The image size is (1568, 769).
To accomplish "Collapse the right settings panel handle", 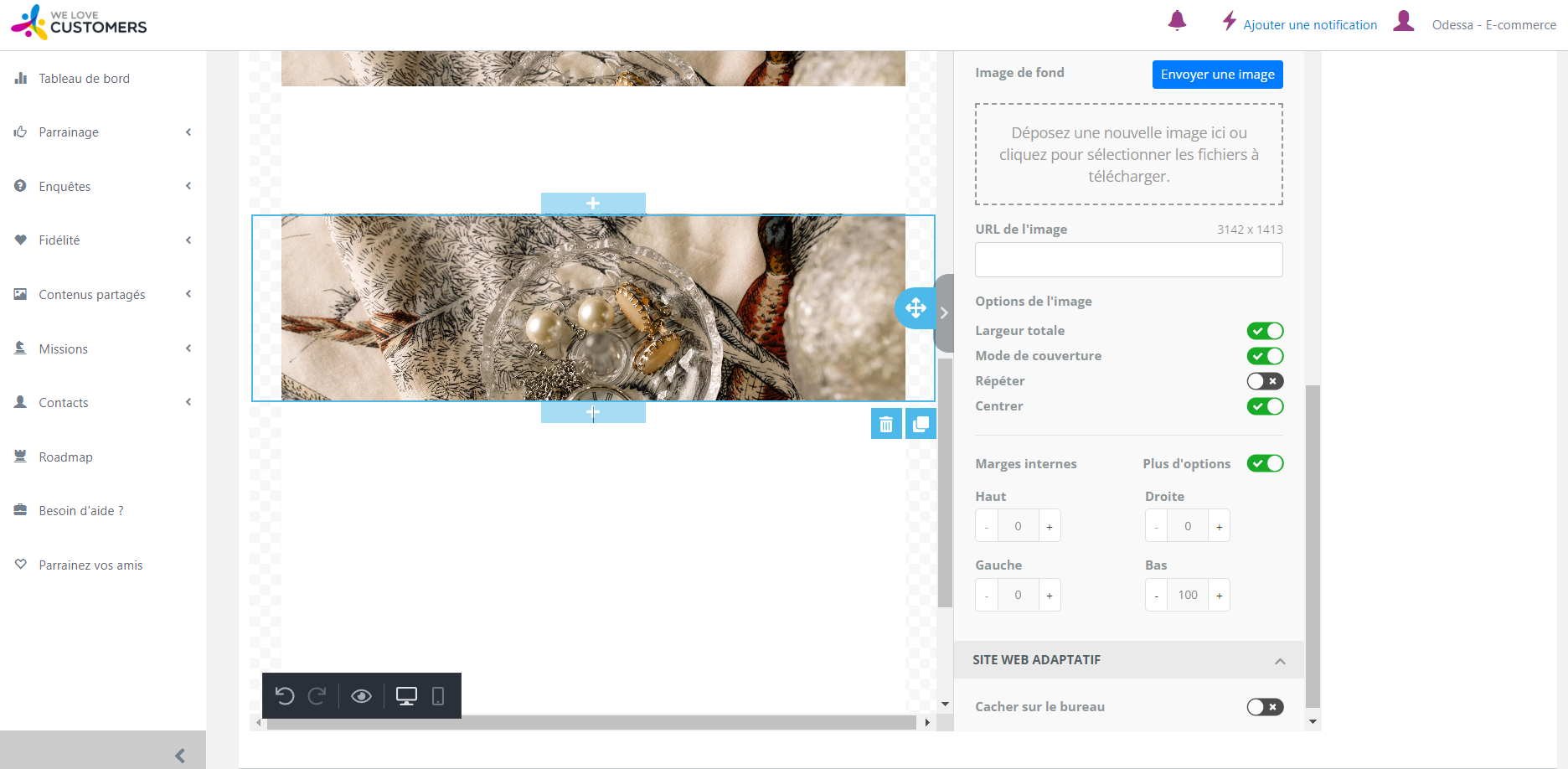I will coord(944,312).
